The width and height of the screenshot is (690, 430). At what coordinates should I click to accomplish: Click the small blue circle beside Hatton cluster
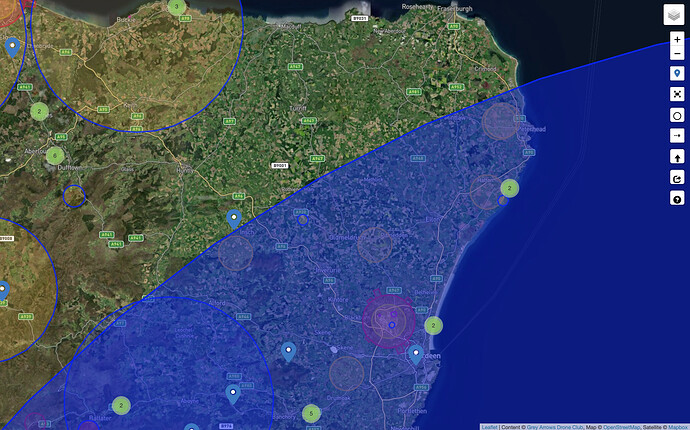[503, 201]
